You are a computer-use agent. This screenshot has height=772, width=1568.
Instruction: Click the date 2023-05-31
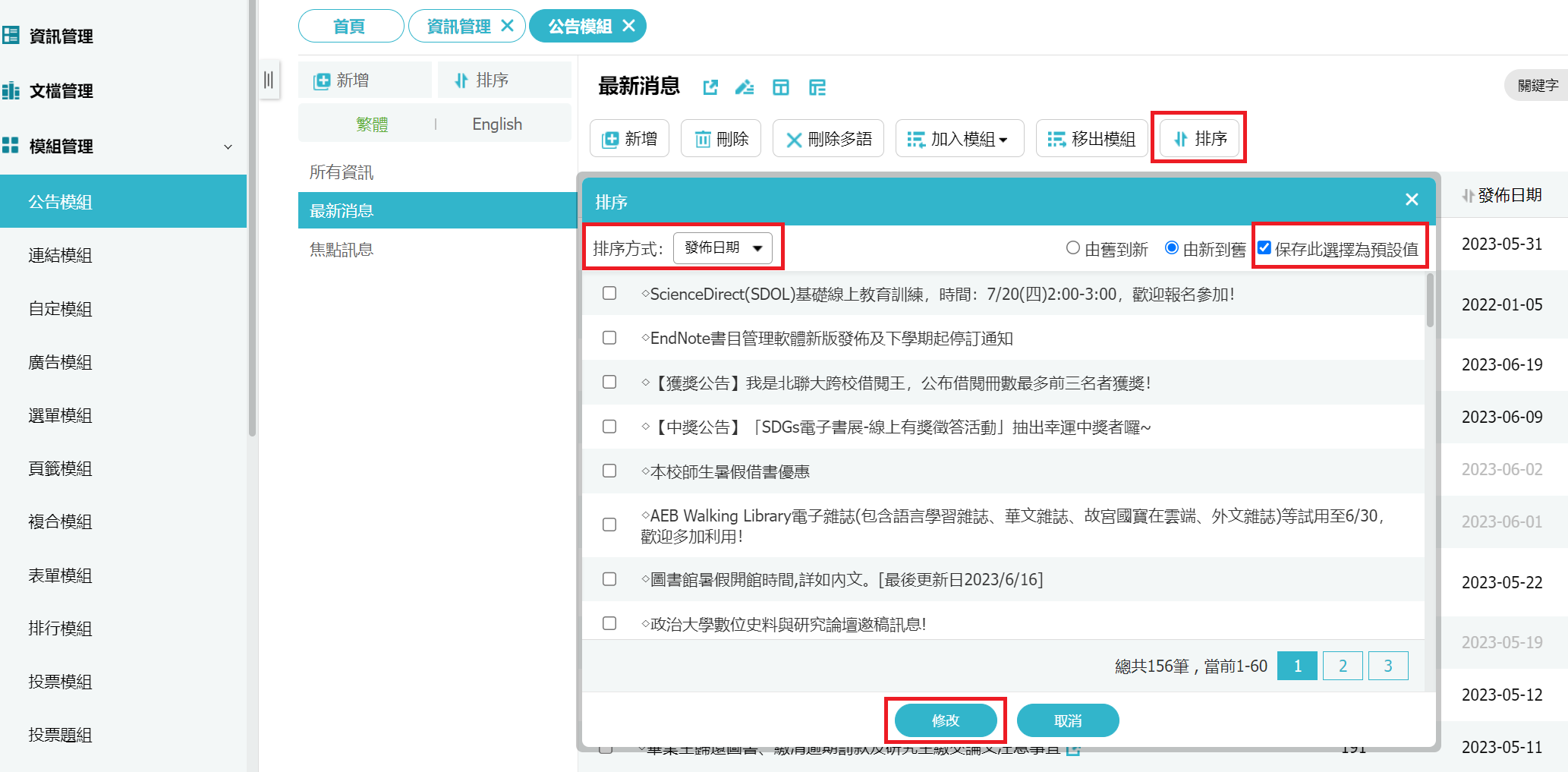point(1502,244)
